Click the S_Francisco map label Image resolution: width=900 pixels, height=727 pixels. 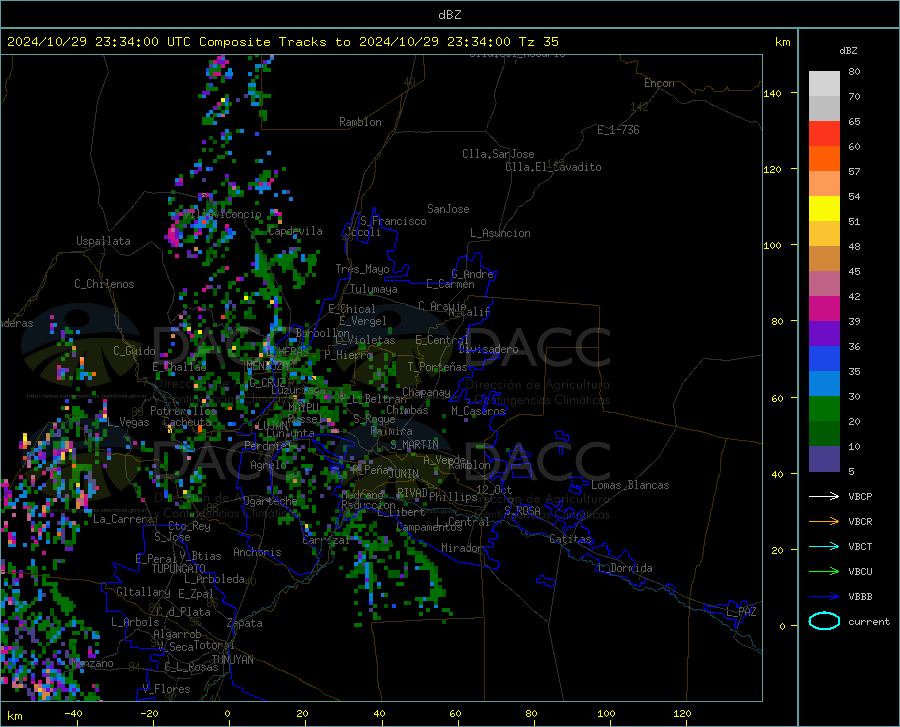click(393, 221)
